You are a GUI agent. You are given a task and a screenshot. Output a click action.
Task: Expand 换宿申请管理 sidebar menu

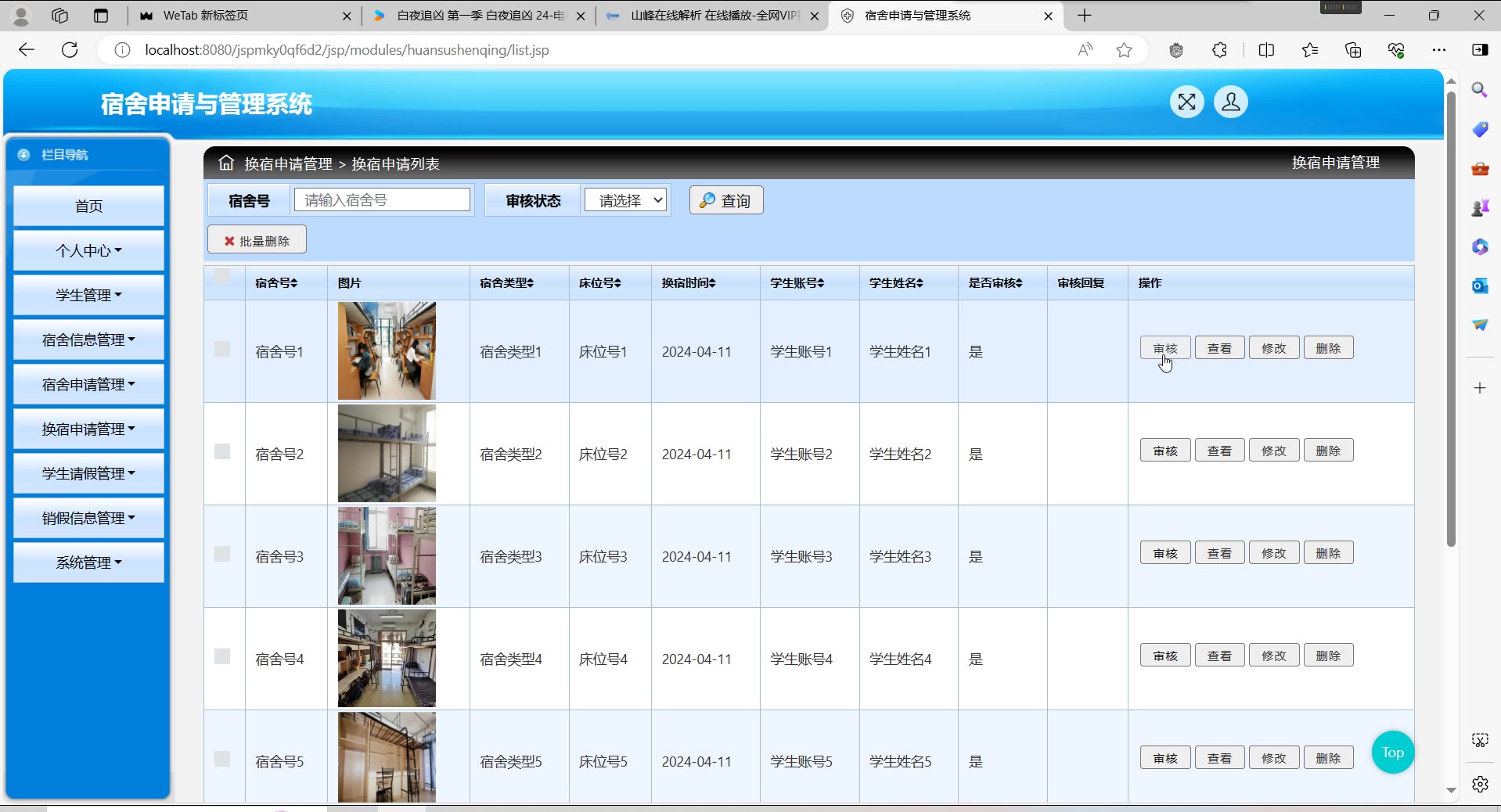point(88,429)
